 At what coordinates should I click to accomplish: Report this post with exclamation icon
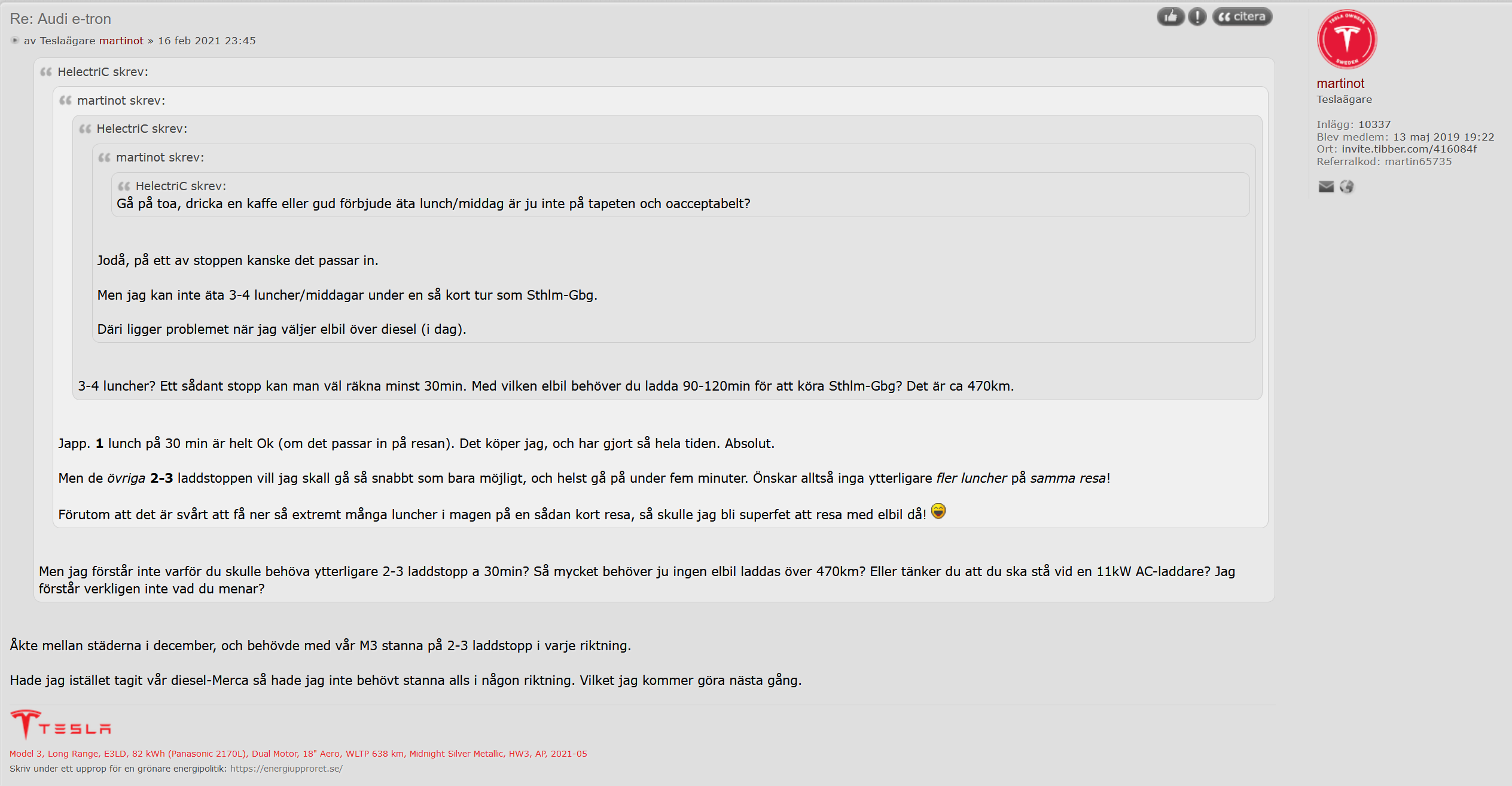pos(1197,17)
